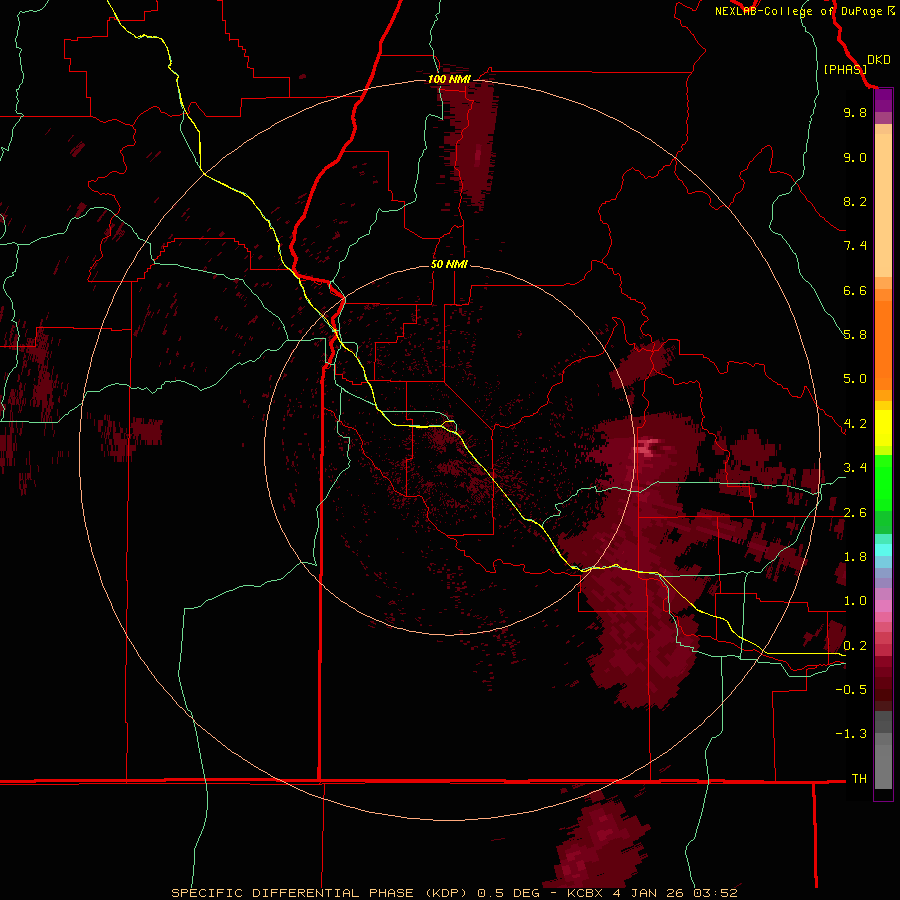Click the 2.6 color scale value
Viewport: 900px width, 900px height.
(855, 513)
